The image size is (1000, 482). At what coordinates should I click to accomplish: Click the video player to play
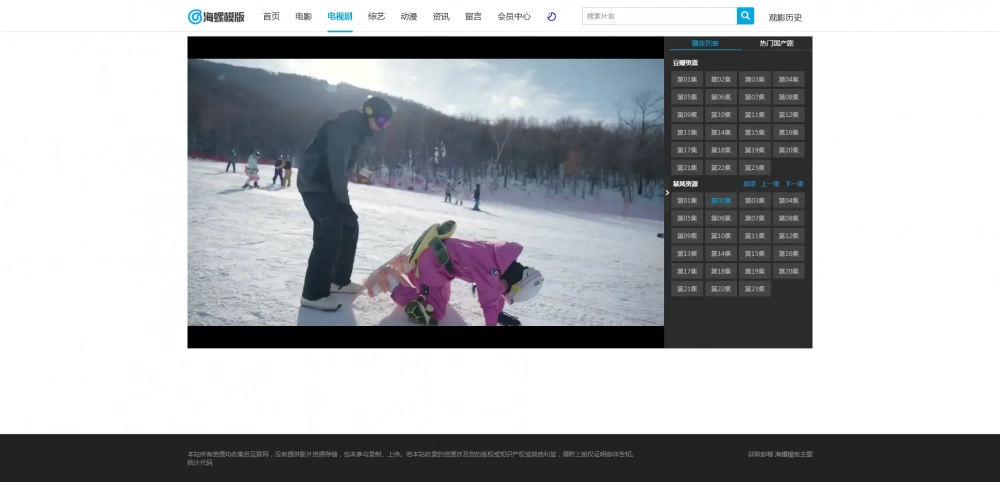pyautogui.click(x=425, y=192)
